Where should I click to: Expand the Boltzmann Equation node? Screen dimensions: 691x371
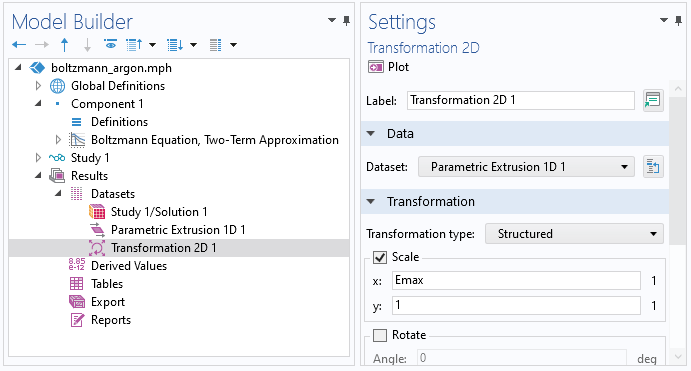pyautogui.click(x=58, y=140)
